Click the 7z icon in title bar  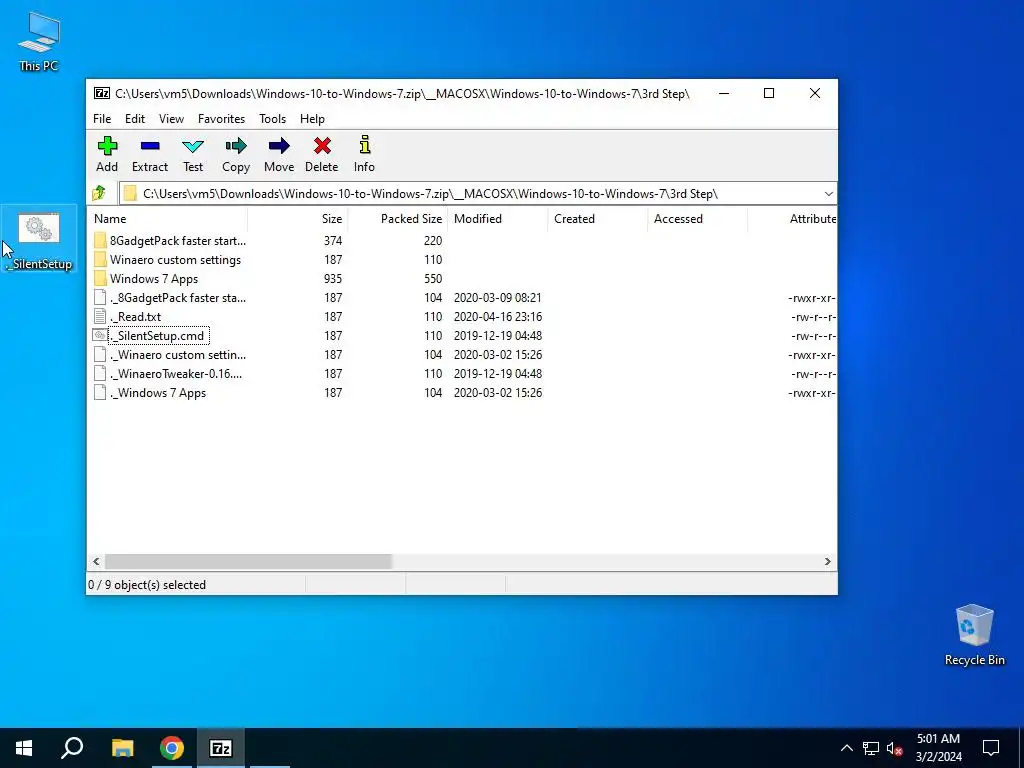tap(102, 93)
